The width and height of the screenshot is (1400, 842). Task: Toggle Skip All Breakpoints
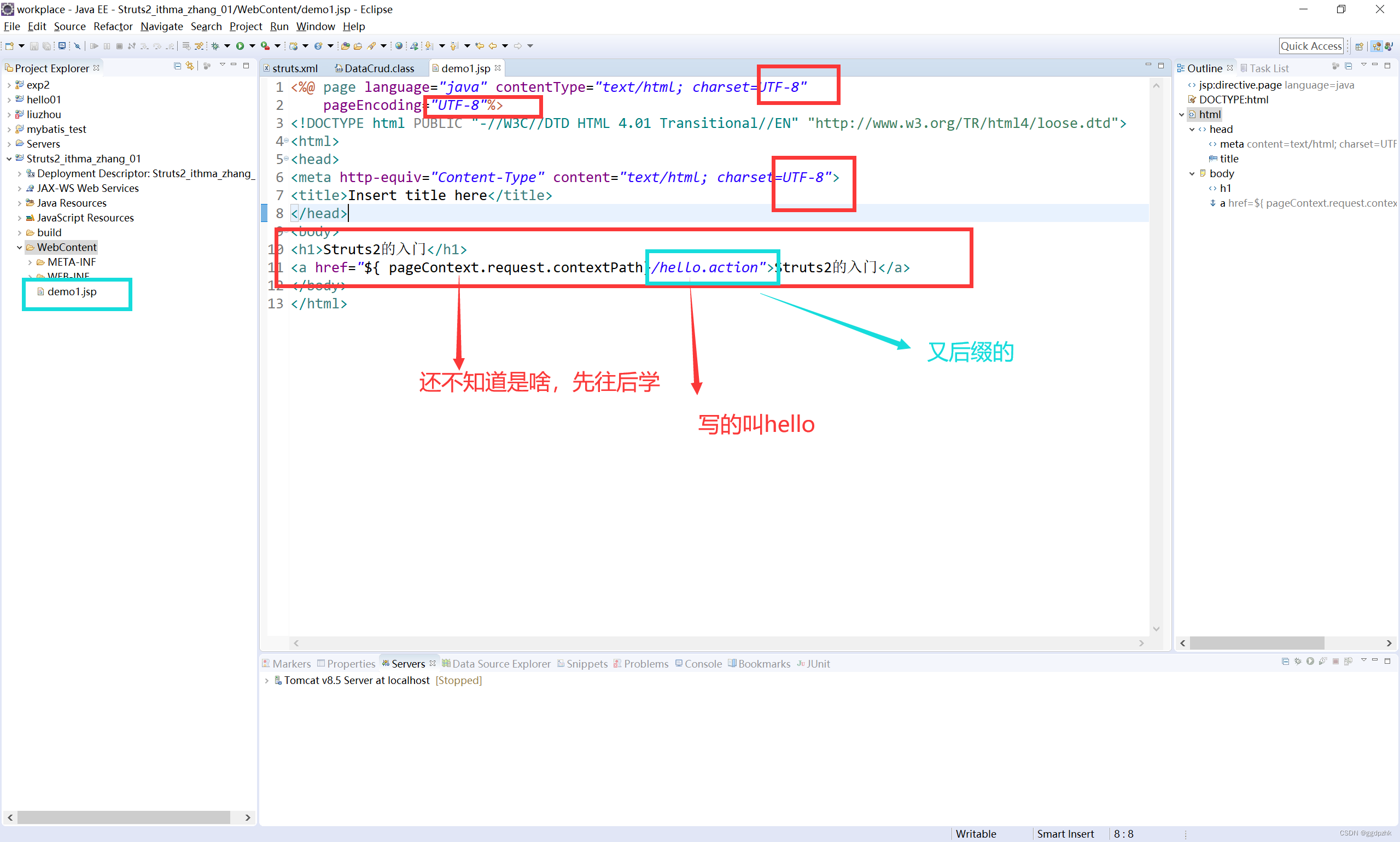click(x=77, y=46)
